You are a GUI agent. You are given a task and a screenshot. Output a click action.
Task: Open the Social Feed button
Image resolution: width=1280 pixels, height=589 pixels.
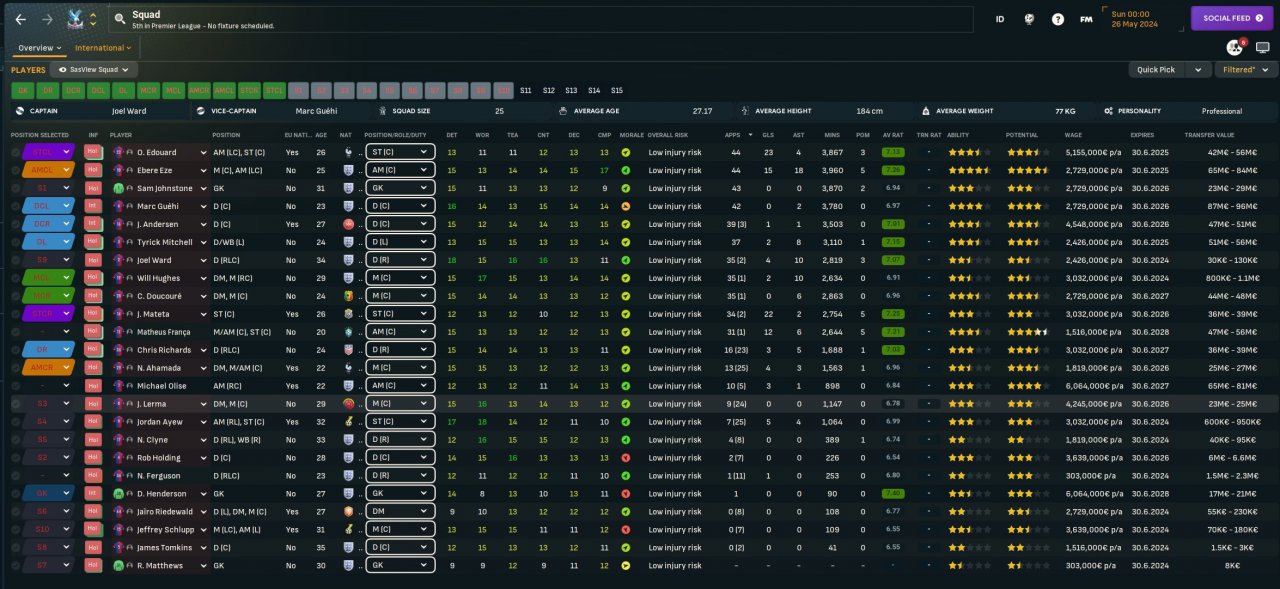point(1232,18)
